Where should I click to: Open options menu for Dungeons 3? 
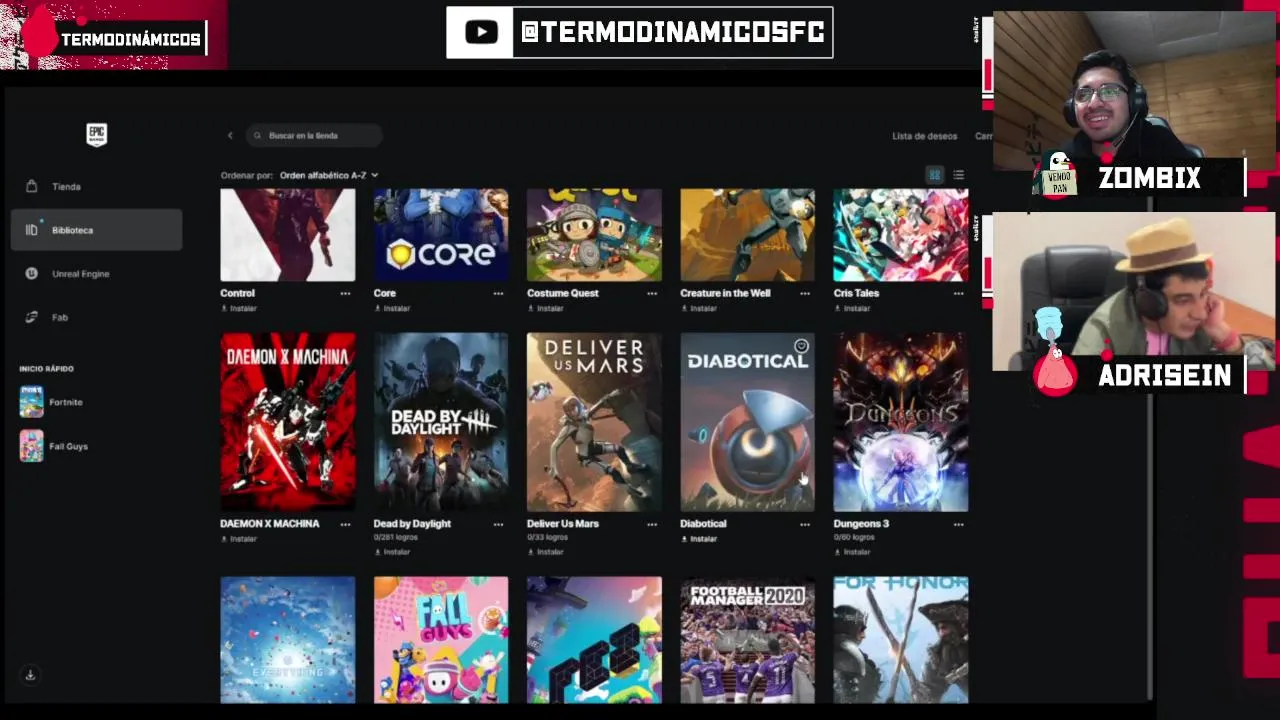pyautogui.click(x=958, y=524)
